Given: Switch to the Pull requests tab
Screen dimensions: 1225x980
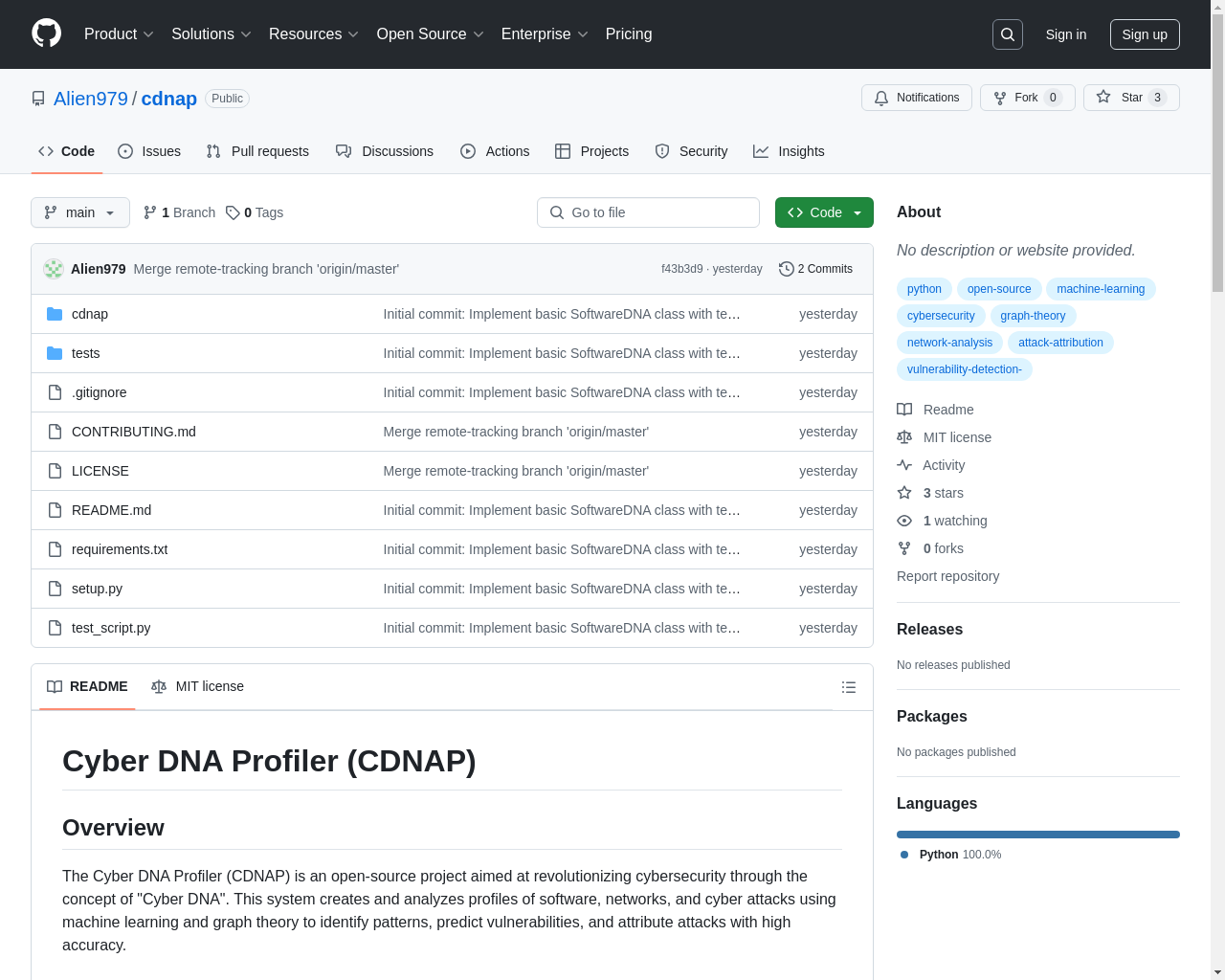Looking at the screenshot, I should [257, 151].
